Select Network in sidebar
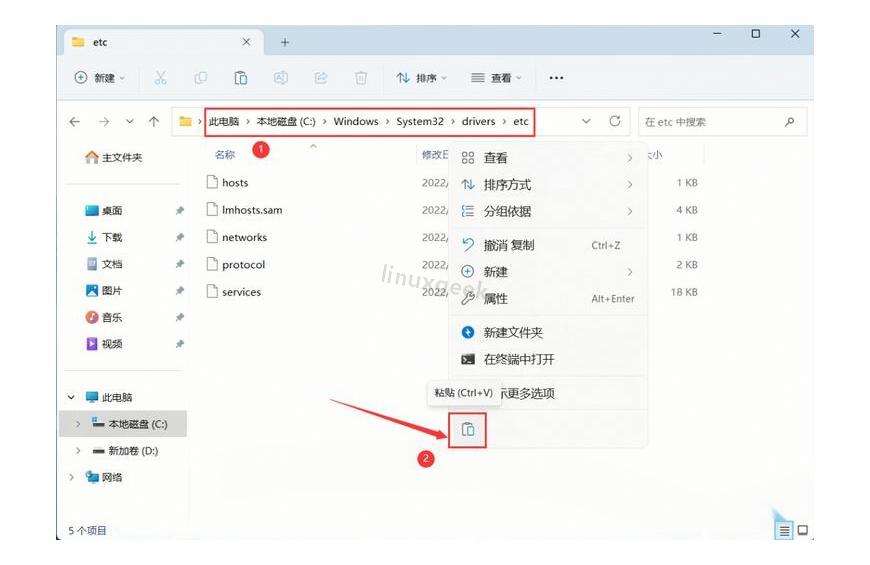The height and width of the screenshot is (565, 870). click(x=104, y=477)
